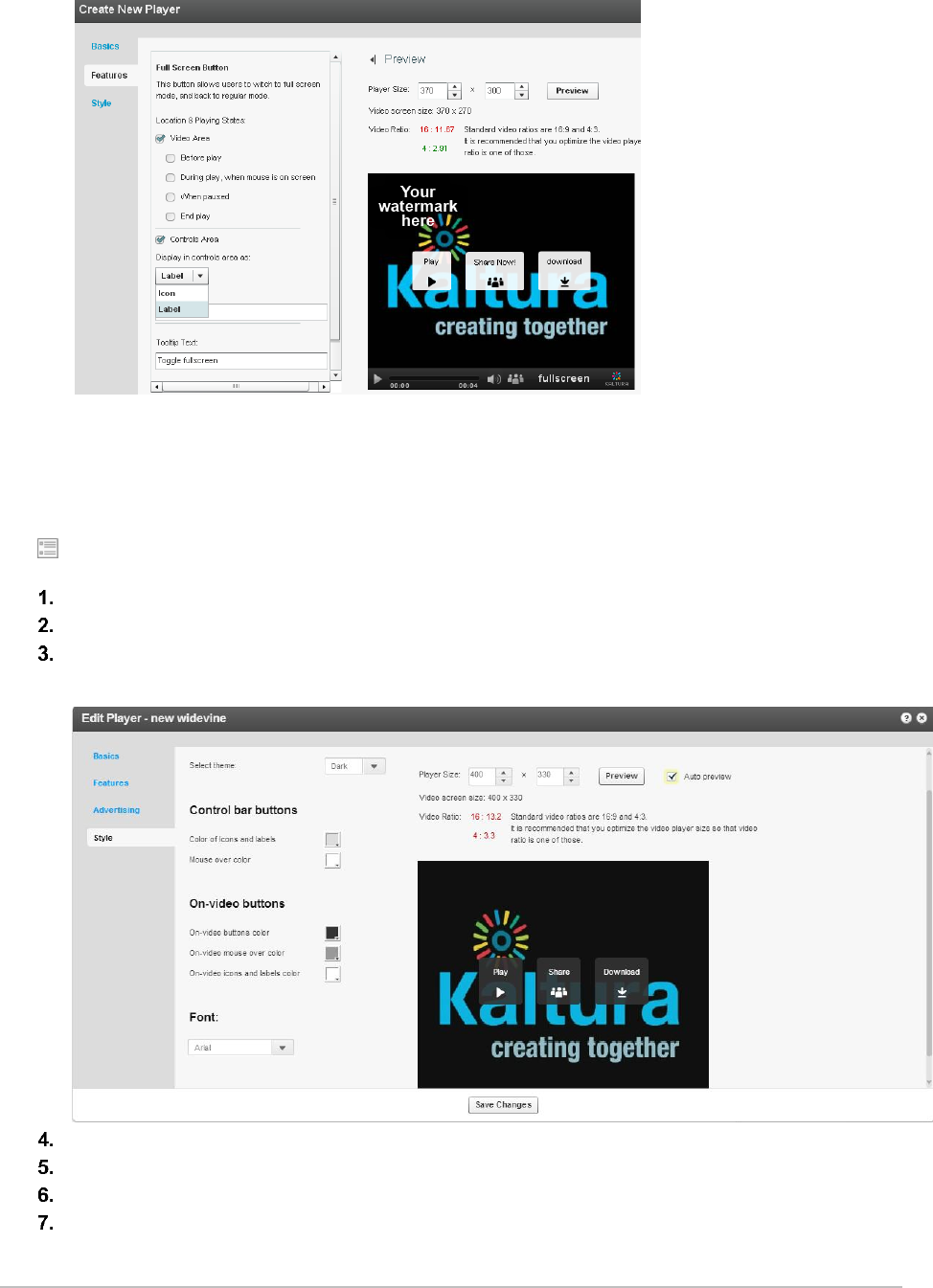Screen dimensions: 933x1288
Task: Click the Kaltura logo in the player control bar
Action: tap(617, 379)
